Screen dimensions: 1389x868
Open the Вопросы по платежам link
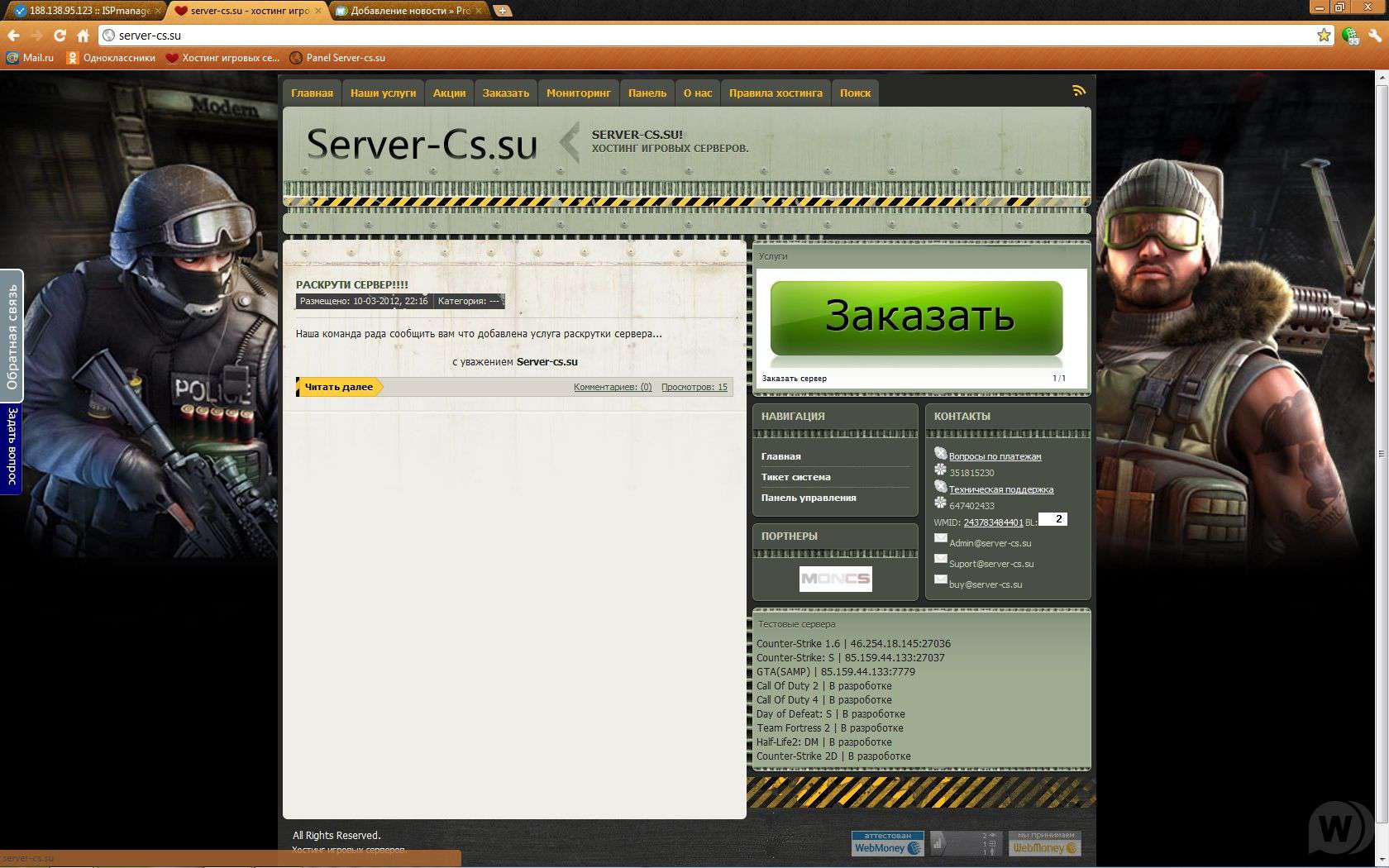tap(995, 456)
